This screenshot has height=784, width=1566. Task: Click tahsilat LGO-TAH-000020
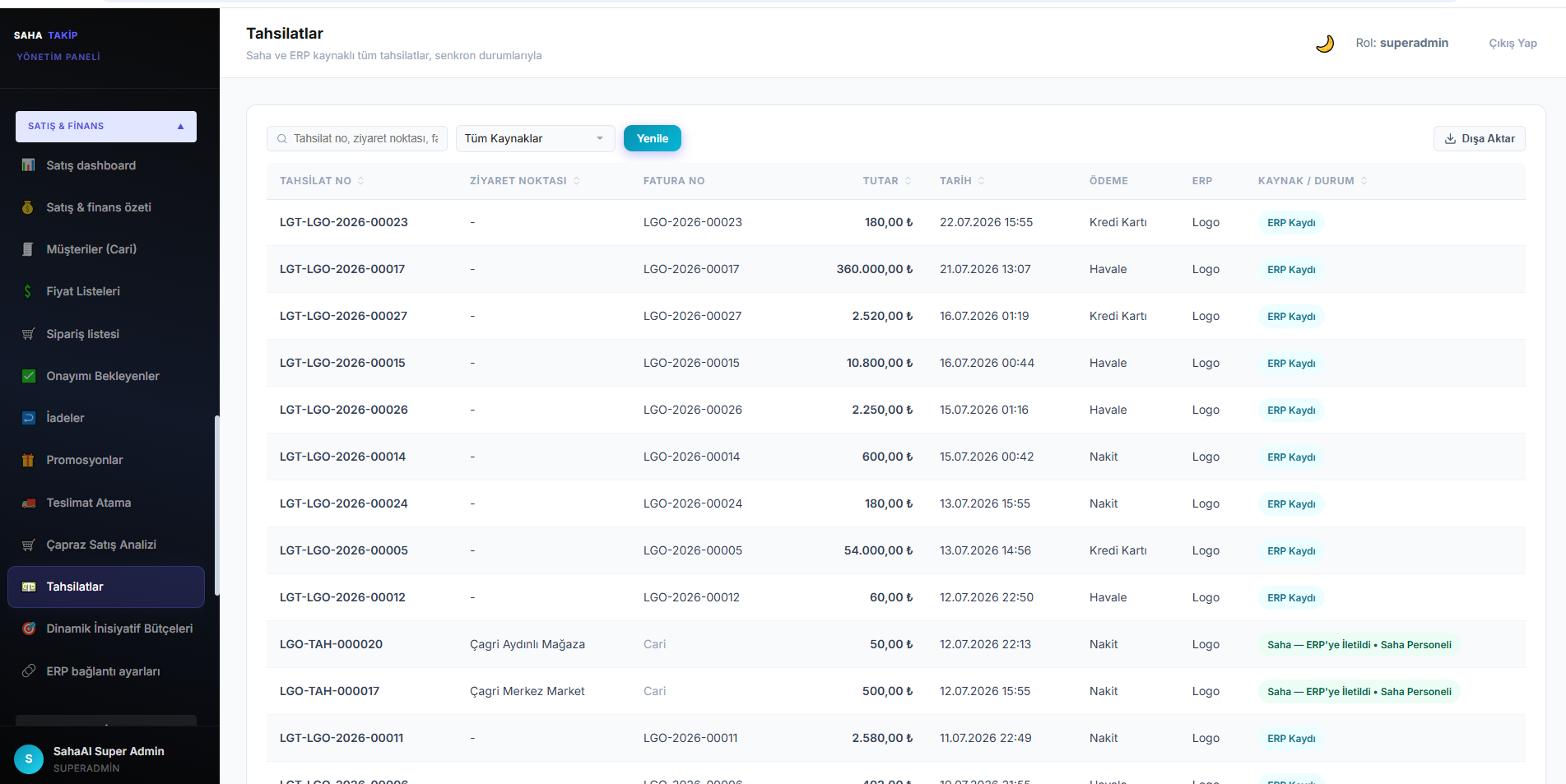331,644
